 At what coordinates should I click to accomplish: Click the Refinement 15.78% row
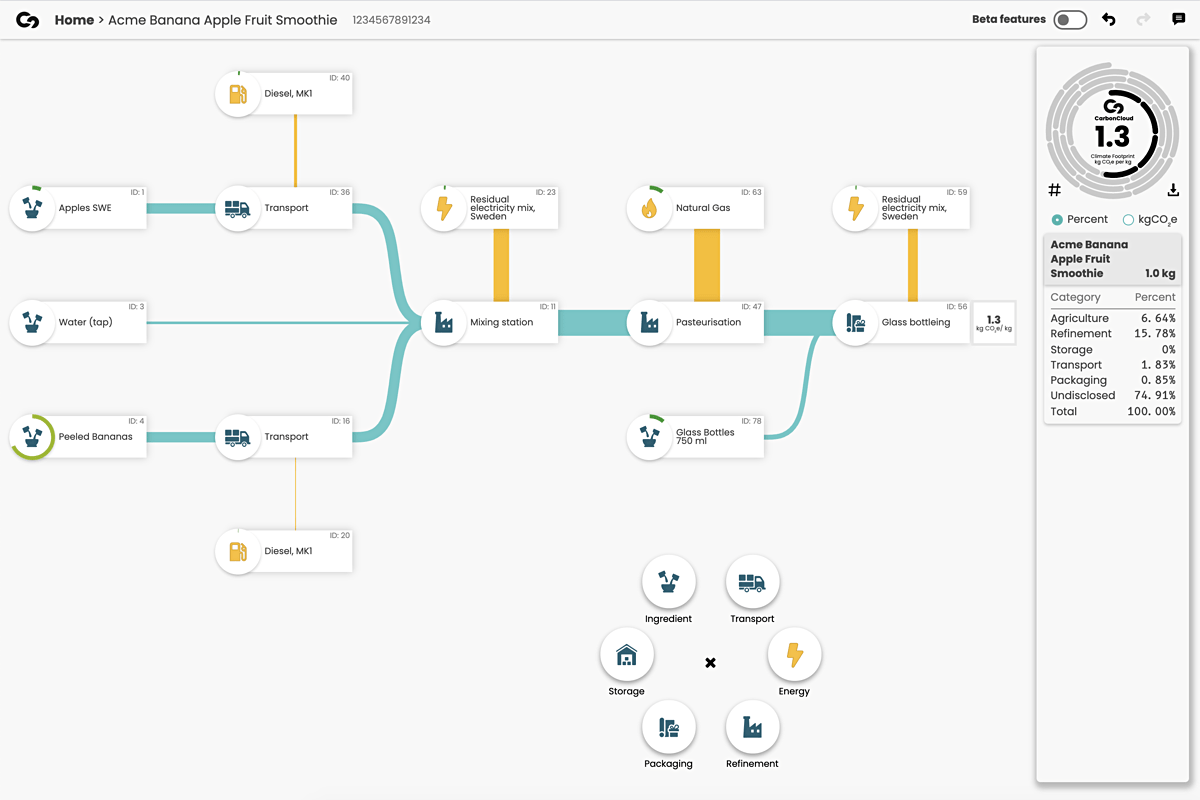[1113, 334]
